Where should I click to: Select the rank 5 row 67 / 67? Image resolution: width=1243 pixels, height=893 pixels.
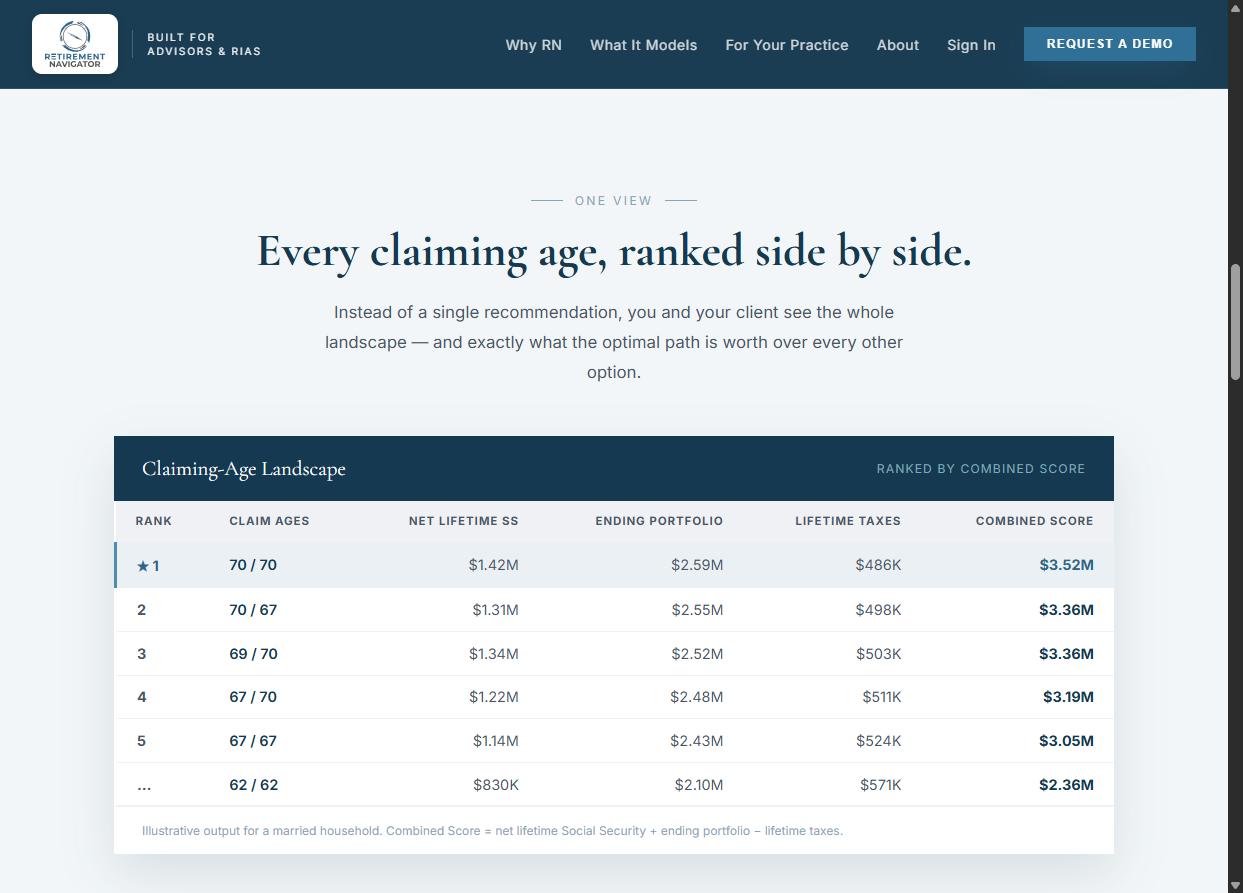[x=614, y=741]
